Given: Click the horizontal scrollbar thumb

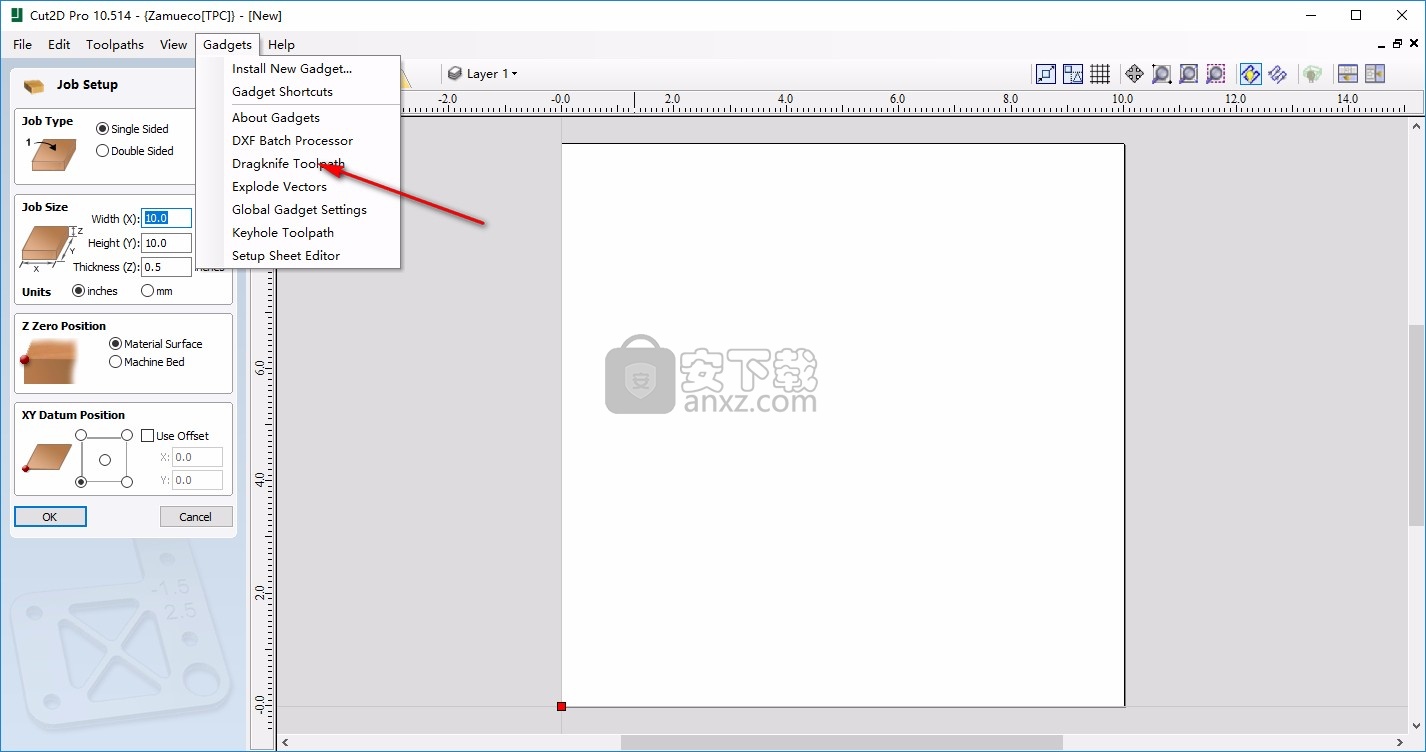Looking at the screenshot, I should point(841,742).
